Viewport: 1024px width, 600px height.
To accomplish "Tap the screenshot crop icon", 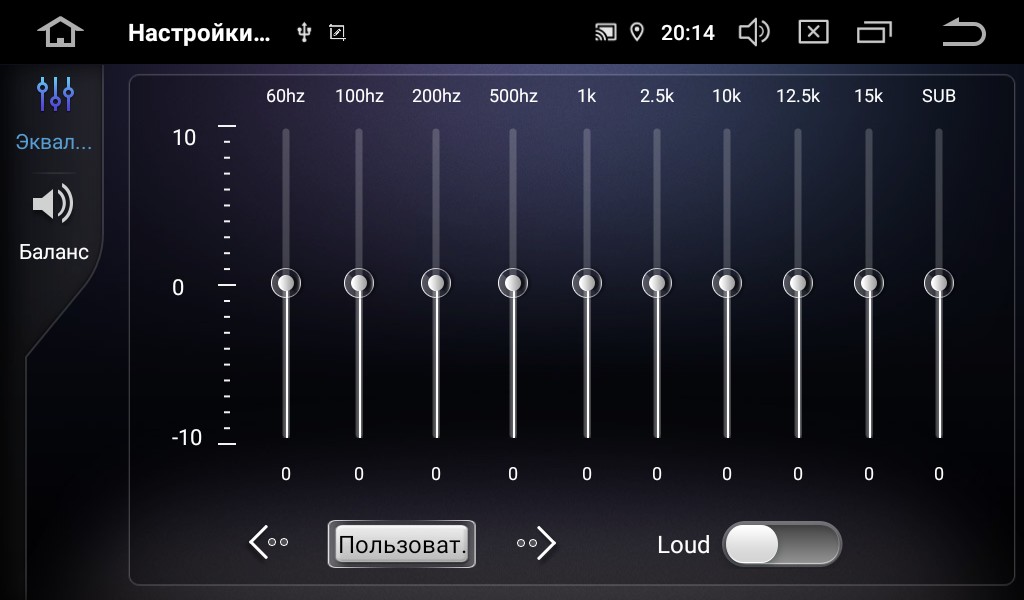I will click(x=337, y=33).
